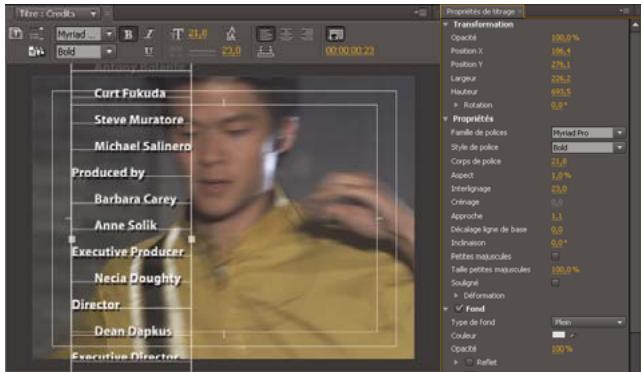The image size is (642, 373).
Task: Open the Bold style dropdown in toolbar
Action: pos(109,52)
